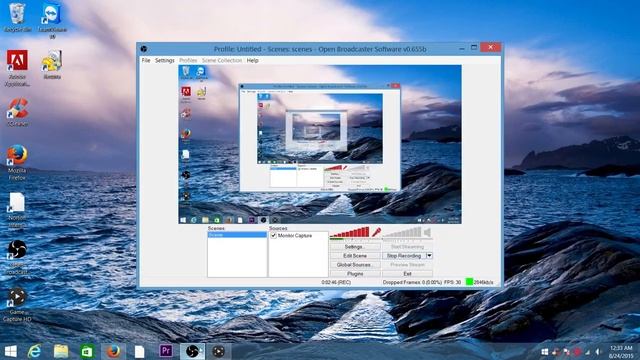Open the Settings menu in OBS
The image size is (640, 360).
(x=164, y=60)
